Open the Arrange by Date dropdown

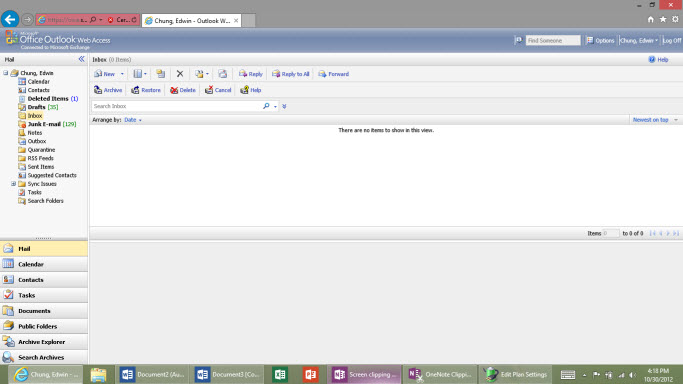133,120
